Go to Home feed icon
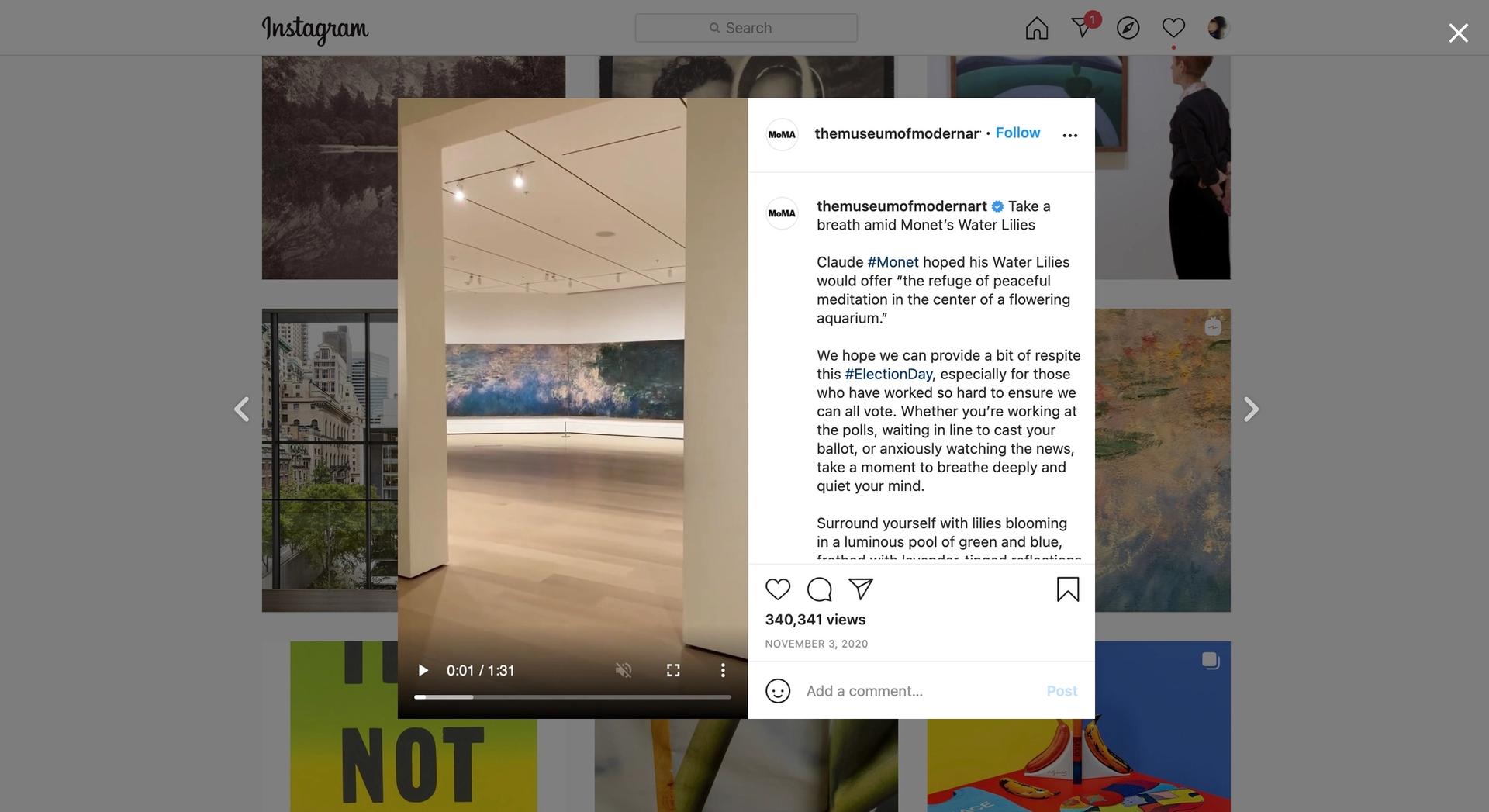The width and height of the screenshot is (1489, 812). [1037, 28]
